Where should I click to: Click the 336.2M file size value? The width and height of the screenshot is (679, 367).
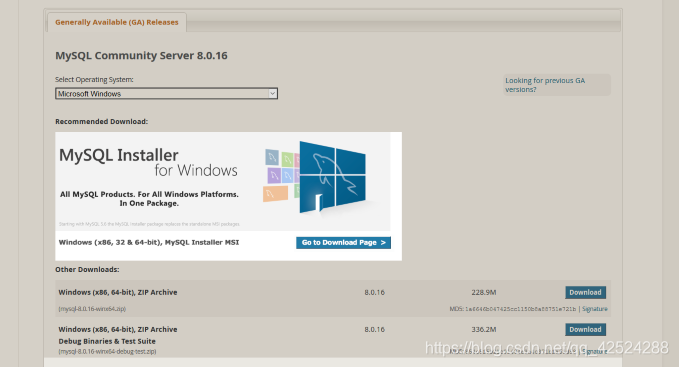484,329
